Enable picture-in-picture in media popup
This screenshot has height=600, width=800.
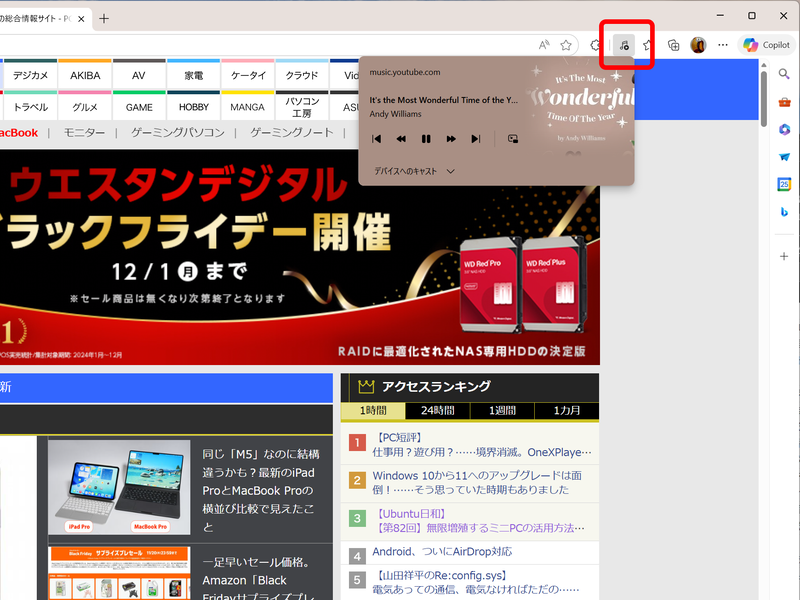[513, 139]
